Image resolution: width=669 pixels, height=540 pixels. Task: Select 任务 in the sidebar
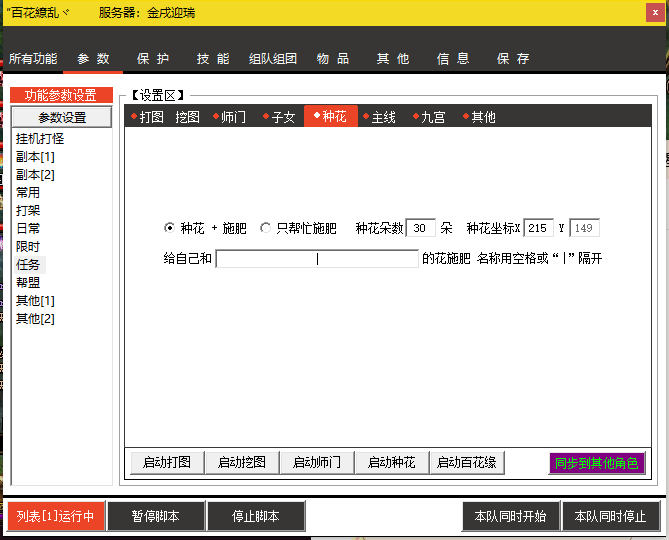pyautogui.click(x=29, y=264)
